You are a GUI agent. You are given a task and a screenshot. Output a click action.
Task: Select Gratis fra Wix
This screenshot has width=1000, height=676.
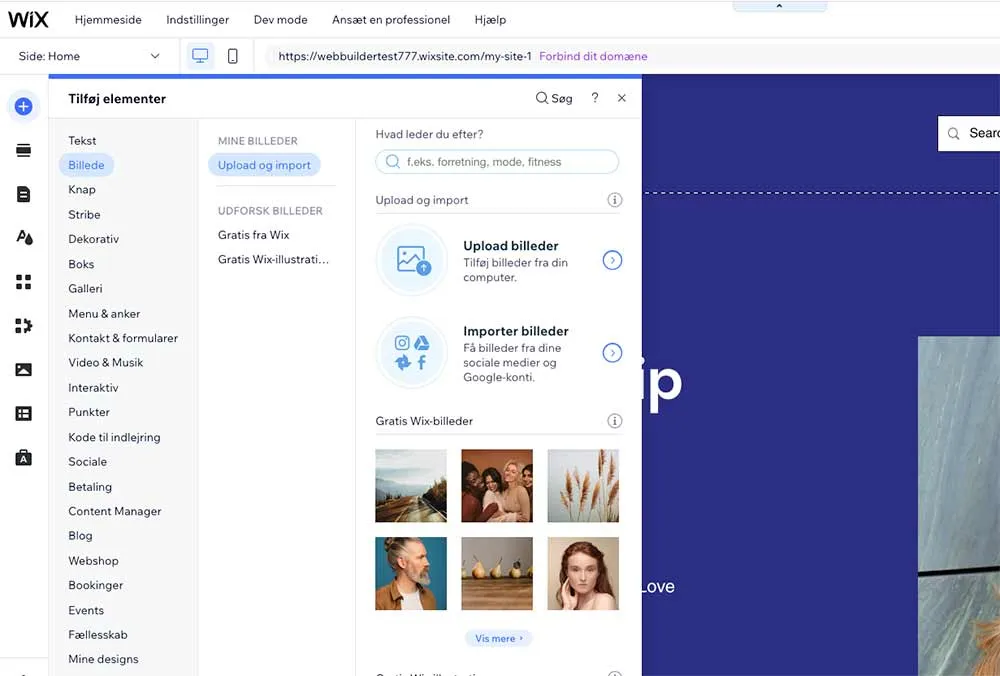[x=254, y=235]
